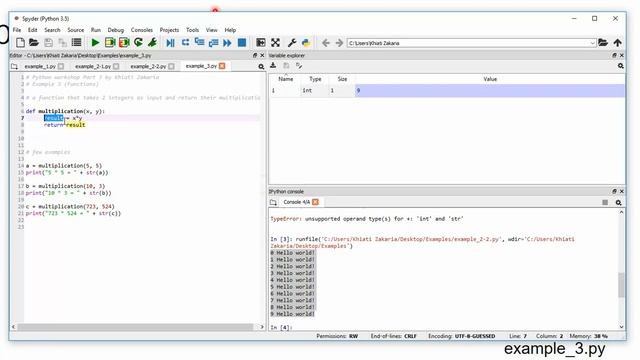Switch to the example_1.py tab
This screenshot has width=640, height=360.
click(x=40, y=66)
